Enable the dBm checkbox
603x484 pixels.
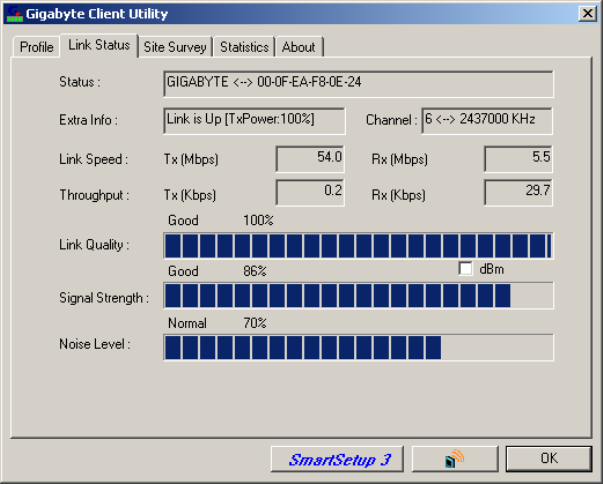[465, 268]
